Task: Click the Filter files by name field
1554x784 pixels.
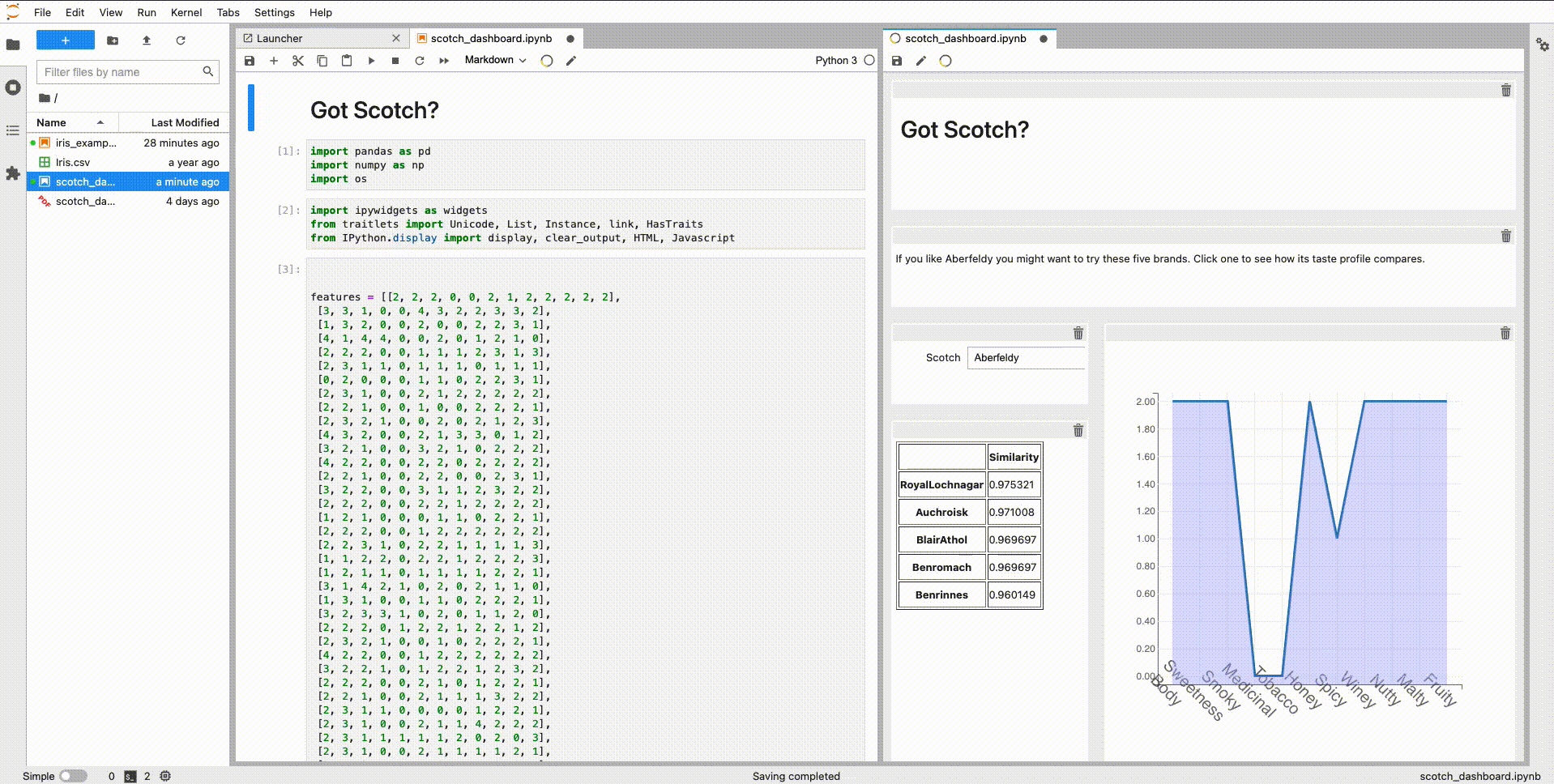Action: [x=122, y=72]
